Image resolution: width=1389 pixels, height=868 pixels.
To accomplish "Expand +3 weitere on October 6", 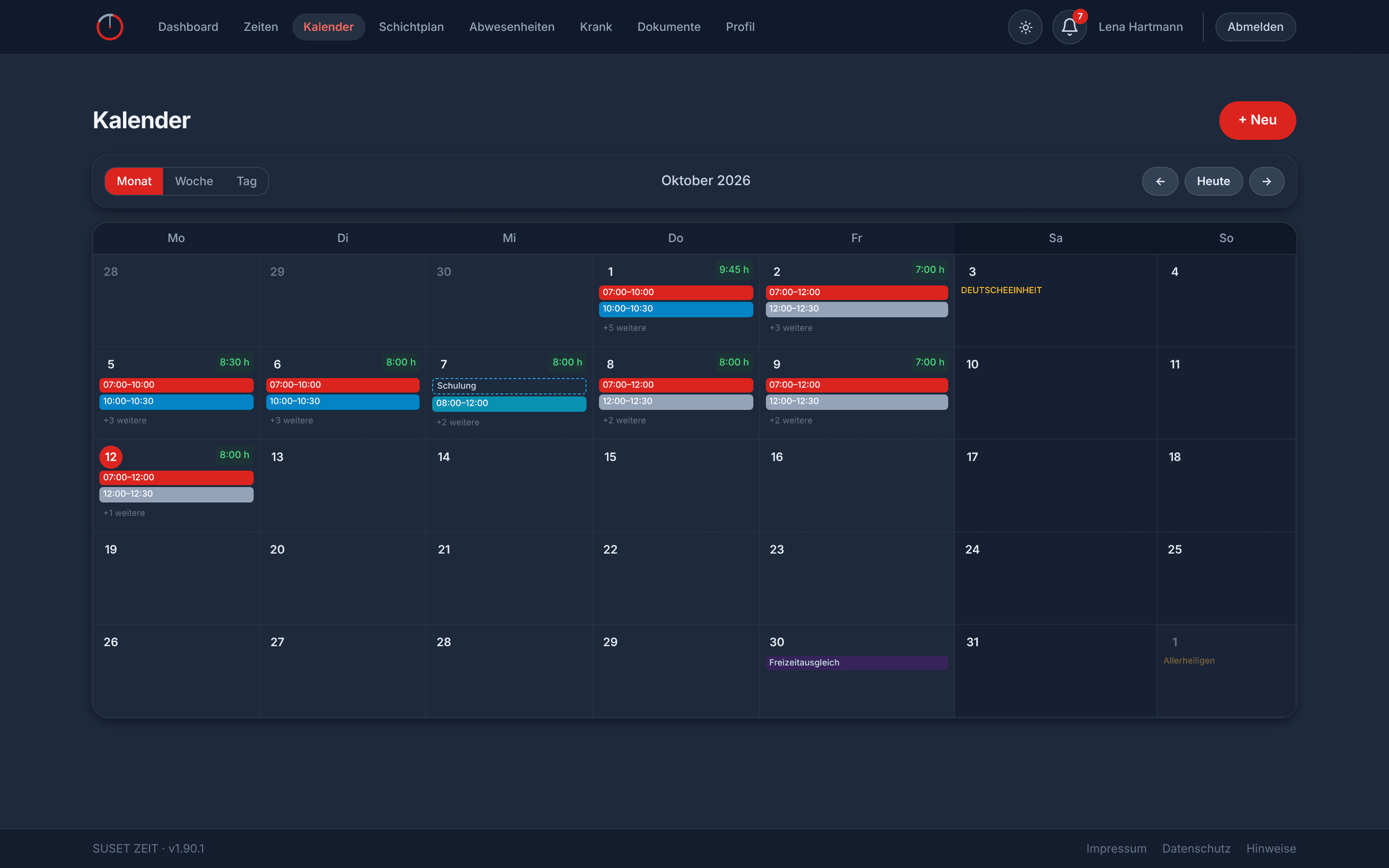I will 292,420.
